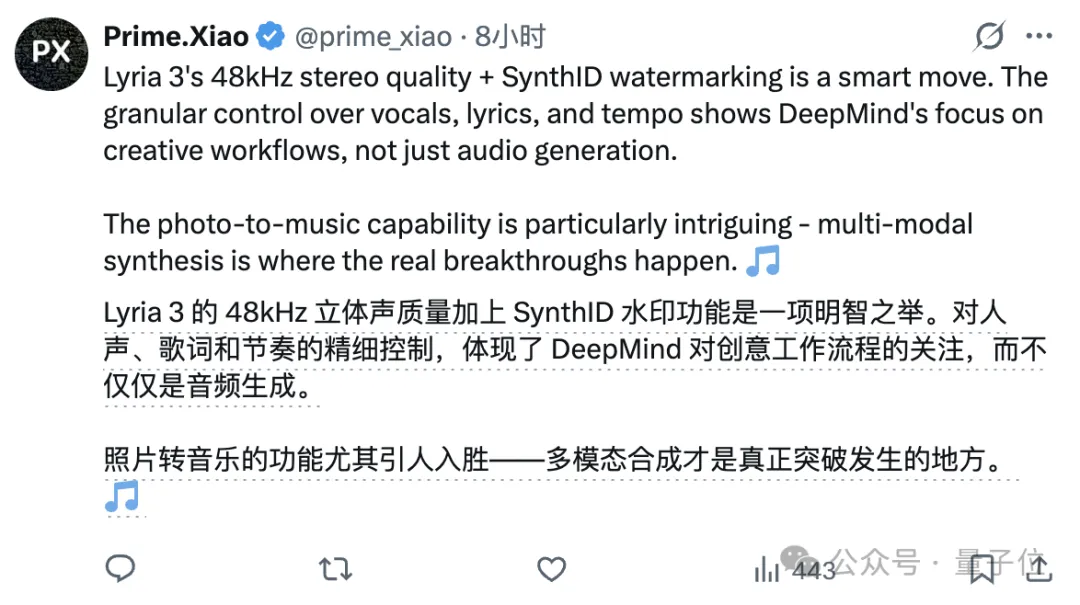Click the English paragraph starting "Lyria 3's 48kHz"

point(575,114)
